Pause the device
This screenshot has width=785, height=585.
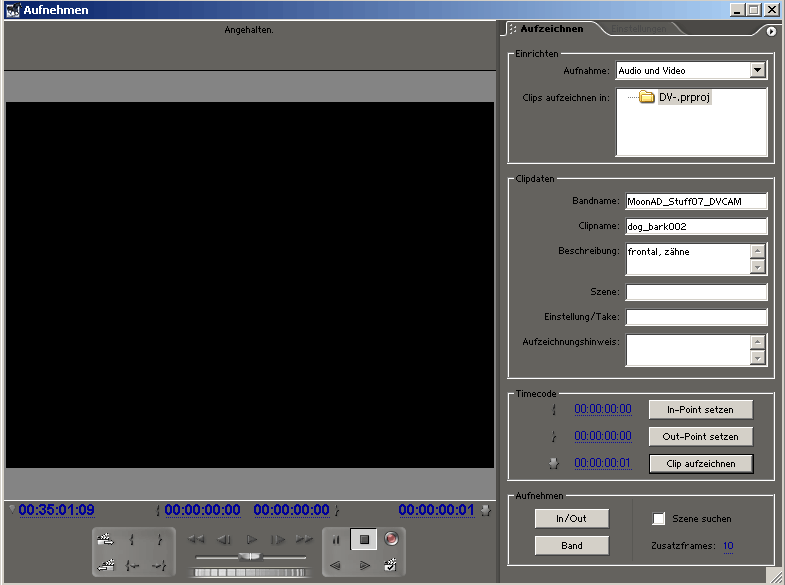coord(336,539)
